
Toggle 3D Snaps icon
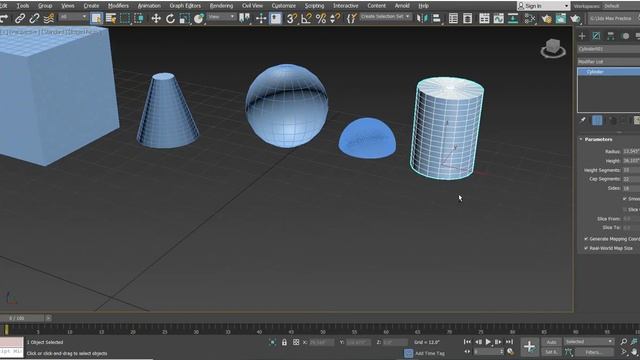click(x=291, y=18)
